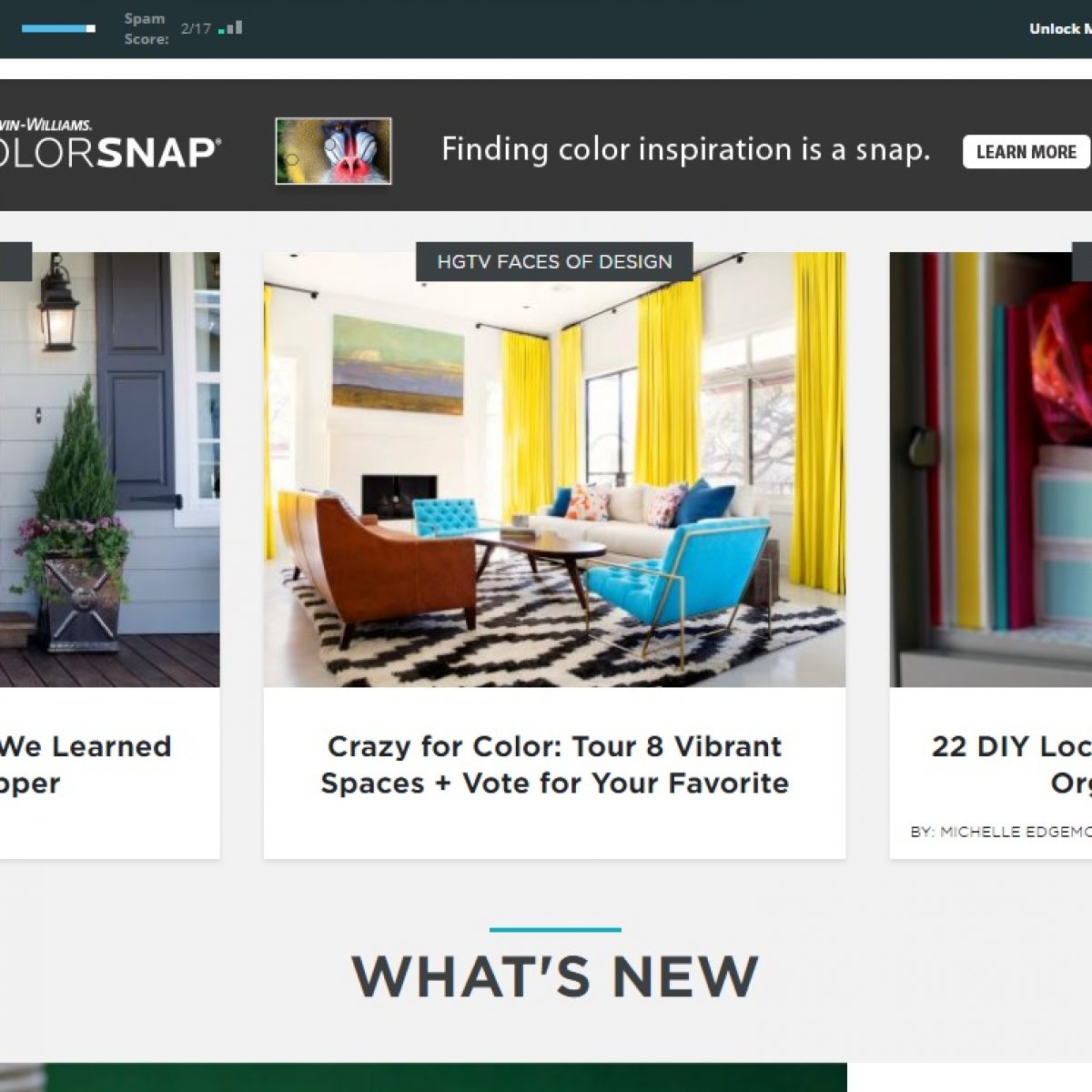Open Crazy for Color: Tour 8 Vibrant Spaces article
1092x1092 pixels.
[554, 764]
